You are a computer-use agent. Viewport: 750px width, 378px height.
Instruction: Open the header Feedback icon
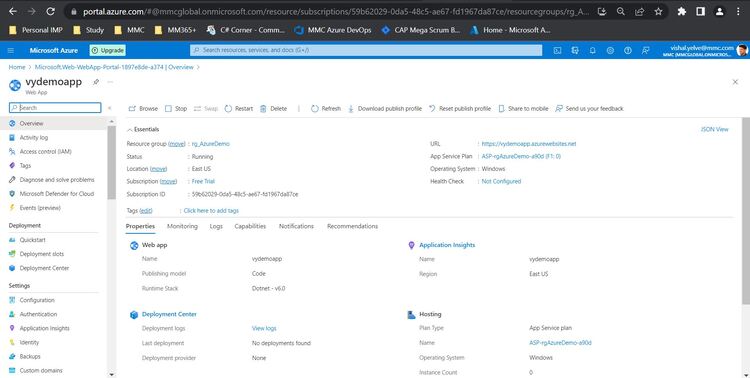pyautogui.click(x=645, y=50)
